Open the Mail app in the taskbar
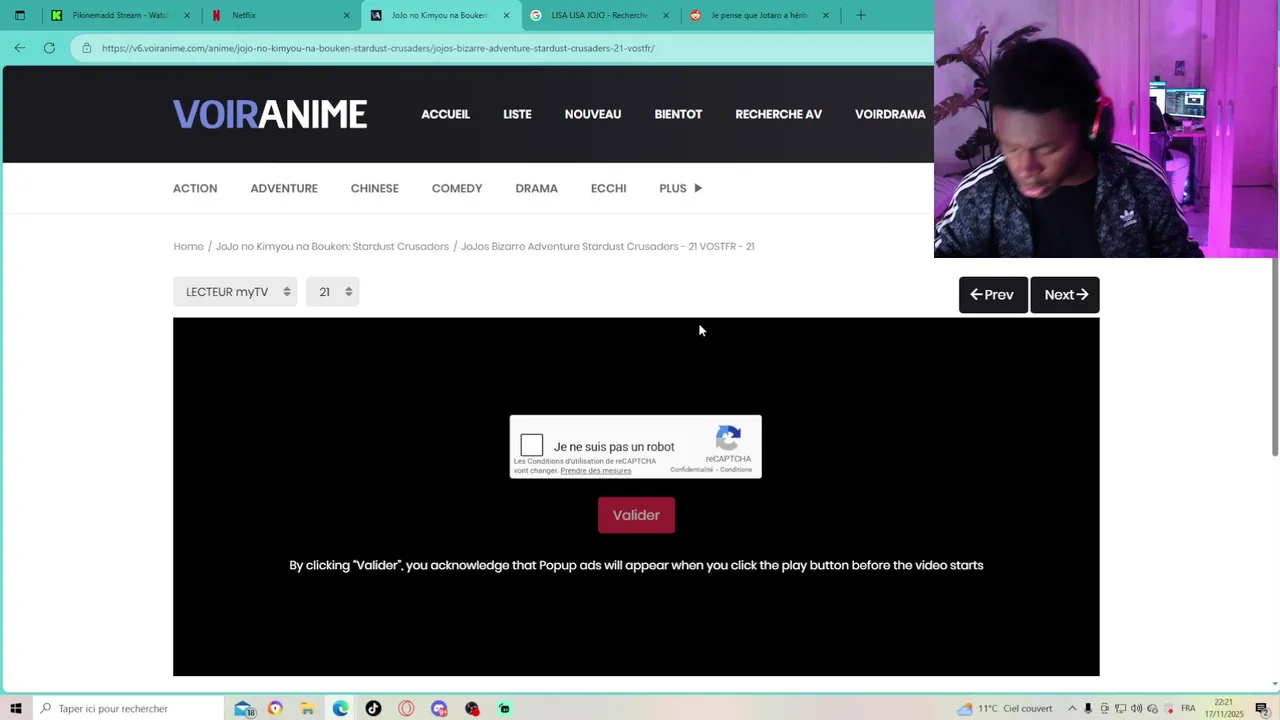The width and height of the screenshot is (1280, 720). click(x=243, y=708)
